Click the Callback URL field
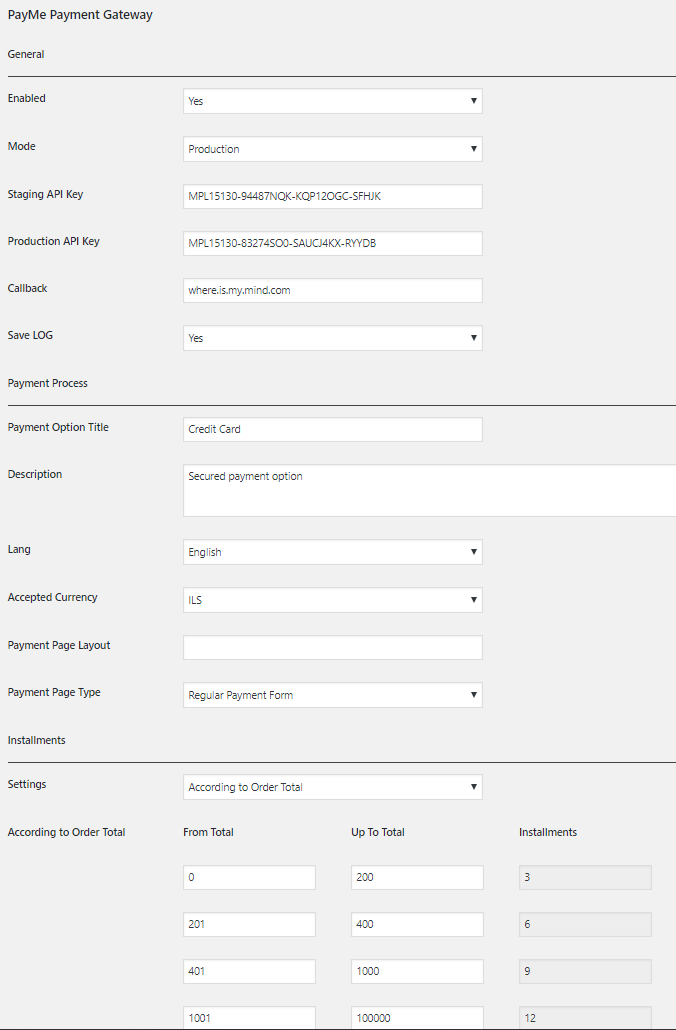The height and width of the screenshot is (1030, 676). click(x=332, y=290)
